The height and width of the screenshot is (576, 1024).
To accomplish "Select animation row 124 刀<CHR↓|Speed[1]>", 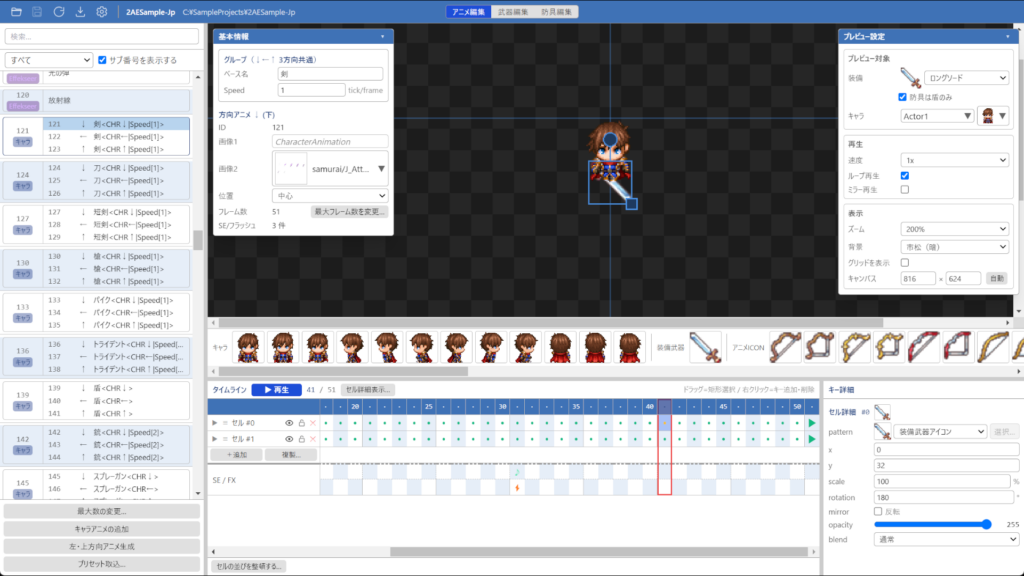I will [x=116, y=168].
